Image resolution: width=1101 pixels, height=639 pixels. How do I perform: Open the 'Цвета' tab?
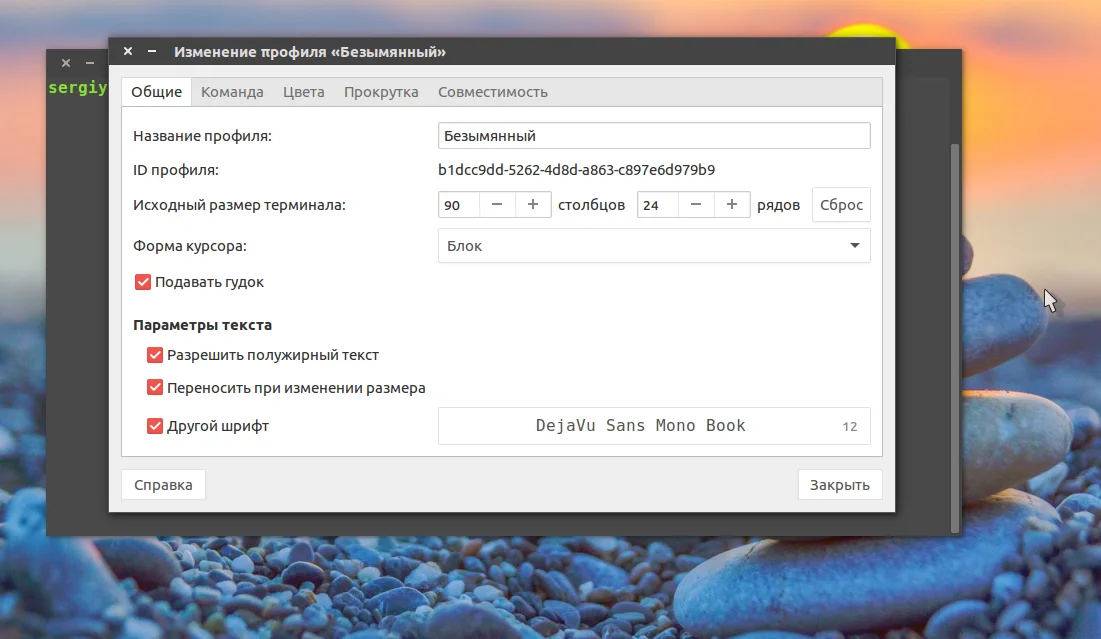pyautogui.click(x=303, y=92)
